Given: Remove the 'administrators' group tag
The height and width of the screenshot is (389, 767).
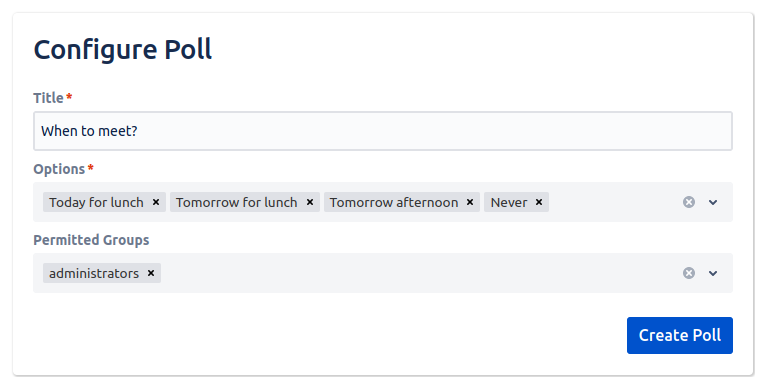Looking at the screenshot, I should [x=151, y=273].
